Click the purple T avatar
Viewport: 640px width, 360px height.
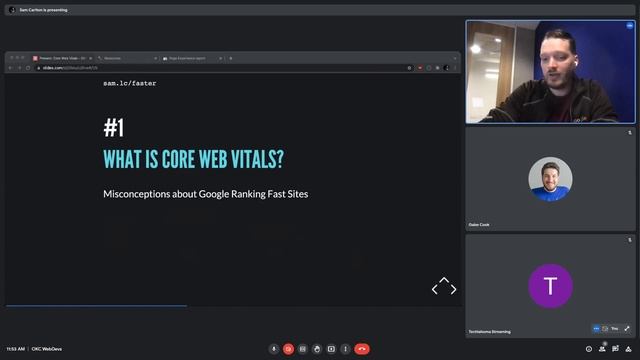pos(550,286)
